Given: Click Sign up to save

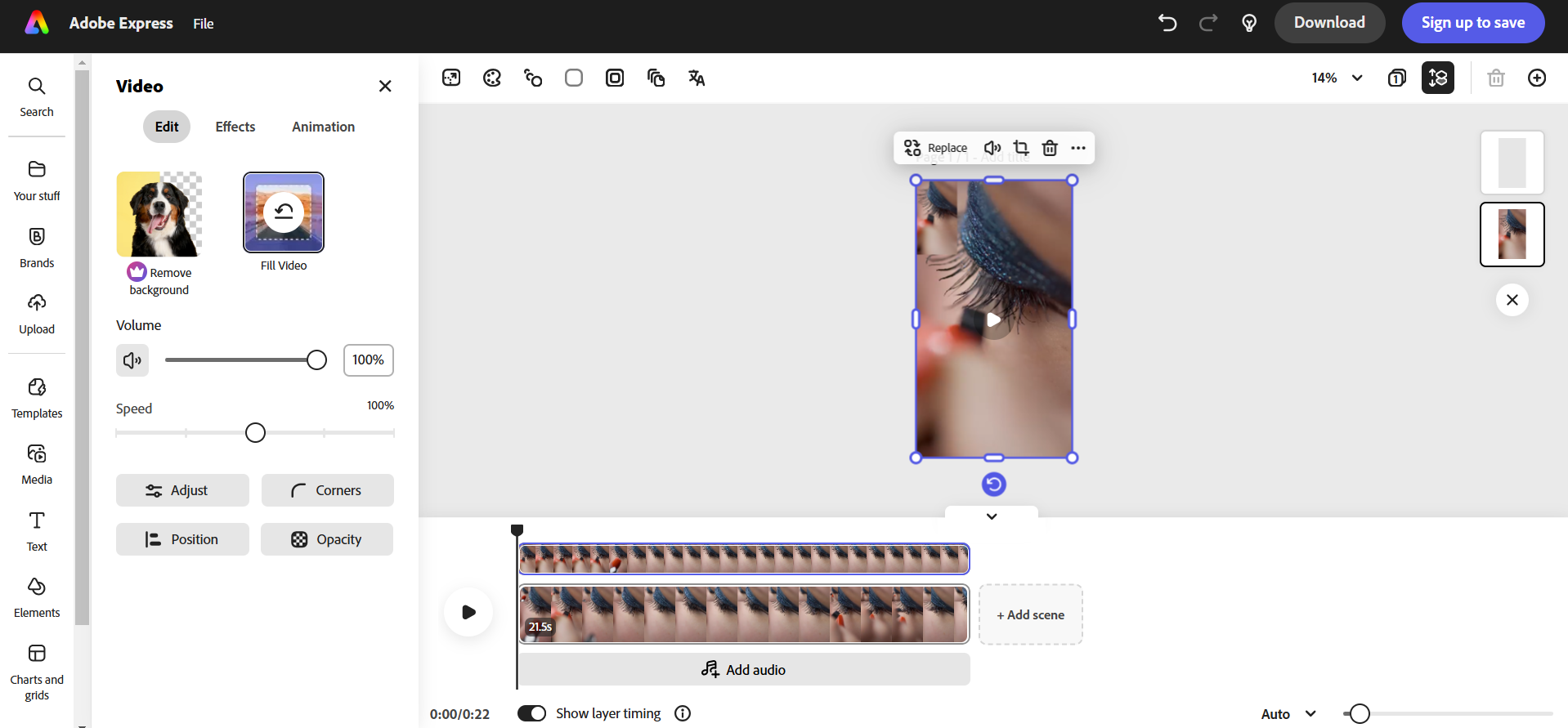Looking at the screenshot, I should 1473,23.
